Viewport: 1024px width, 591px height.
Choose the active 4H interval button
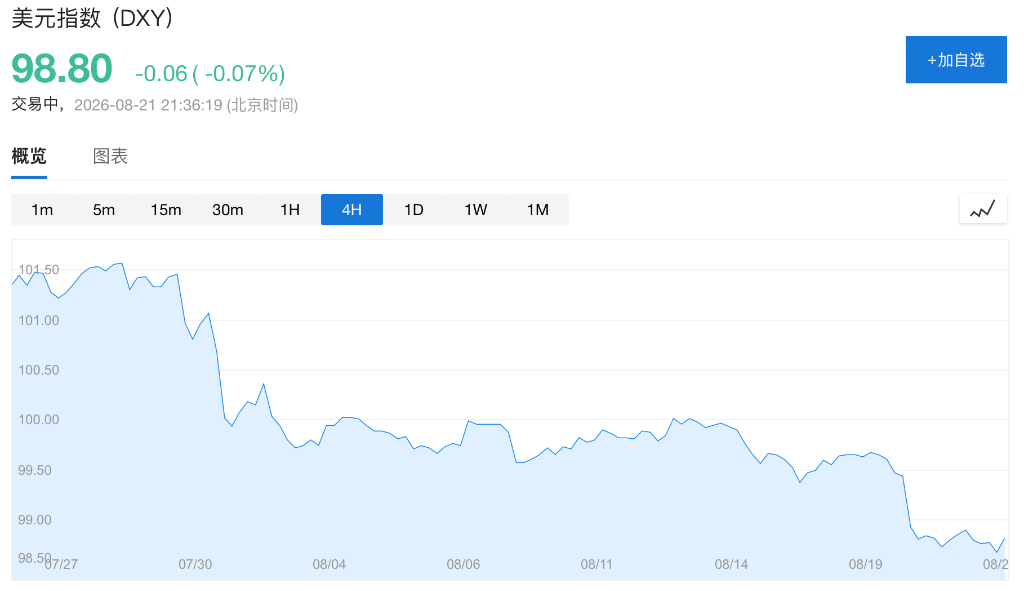tap(352, 210)
